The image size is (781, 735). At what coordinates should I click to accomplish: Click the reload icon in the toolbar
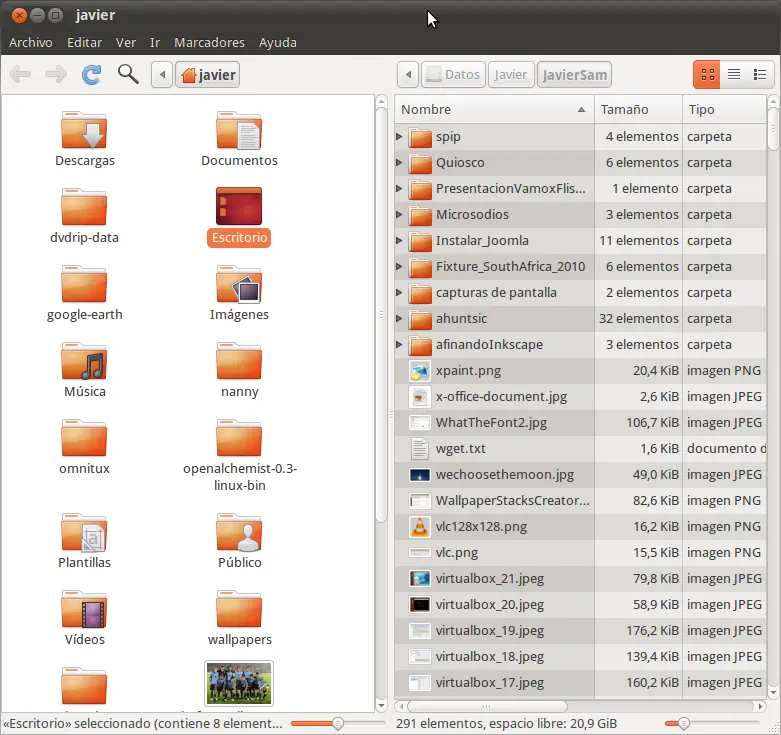coord(91,75)
